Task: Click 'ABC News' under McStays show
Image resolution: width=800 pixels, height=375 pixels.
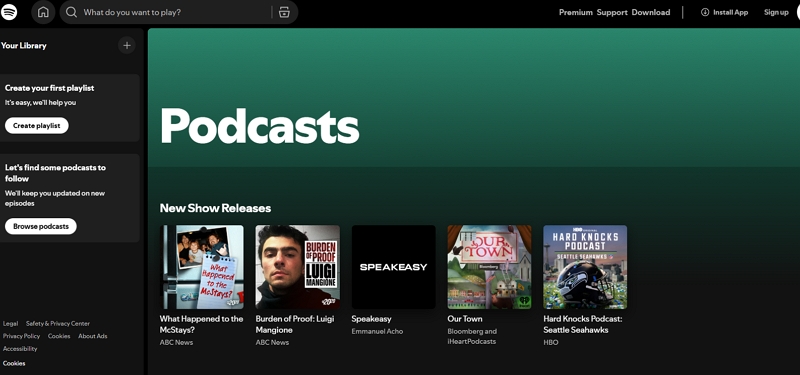Action: click(x=176, y=342)
